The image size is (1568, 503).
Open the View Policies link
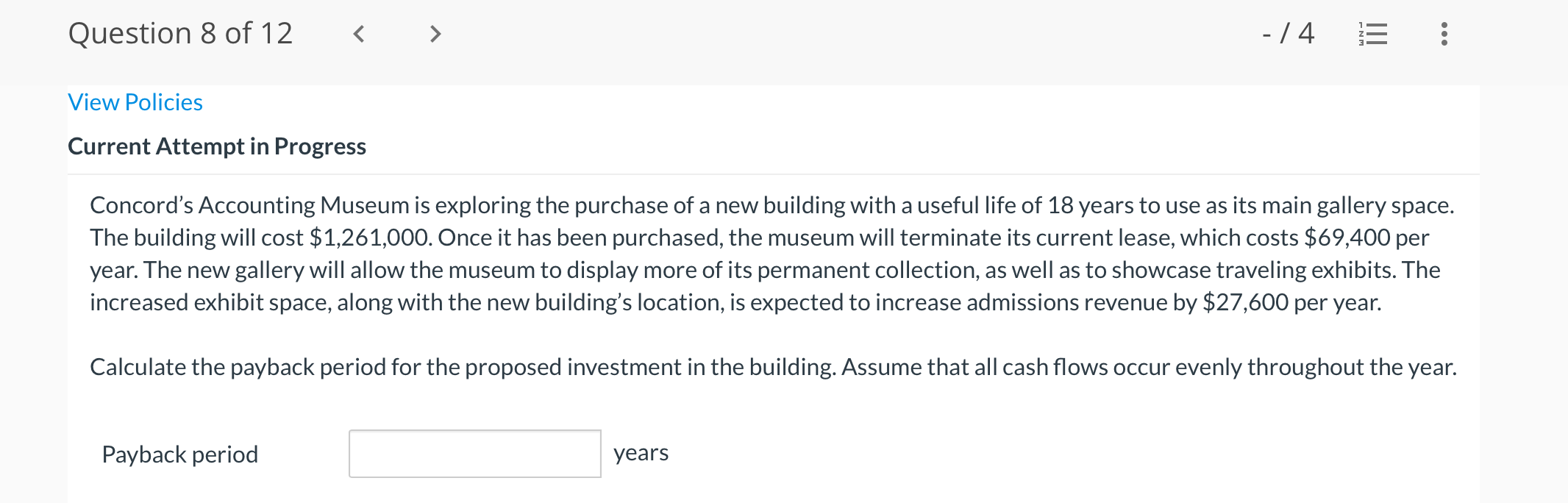tap(135, 102)
